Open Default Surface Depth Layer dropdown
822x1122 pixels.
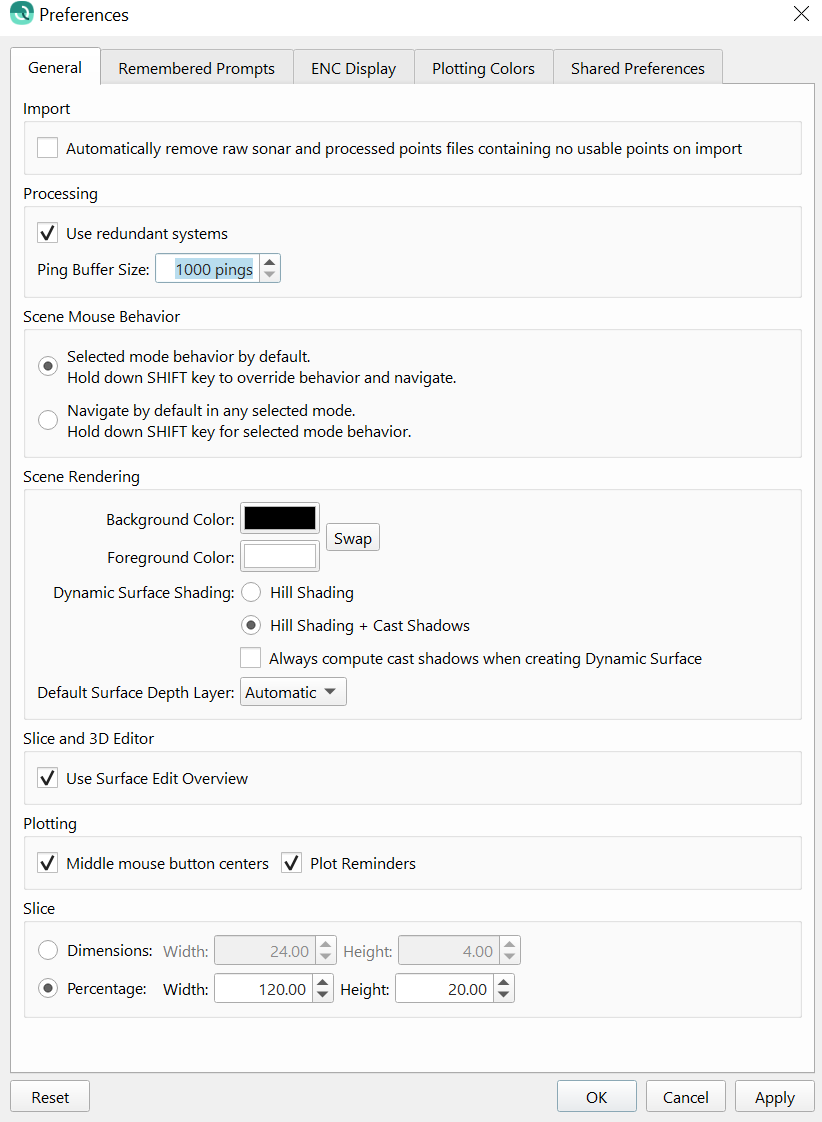293,692
